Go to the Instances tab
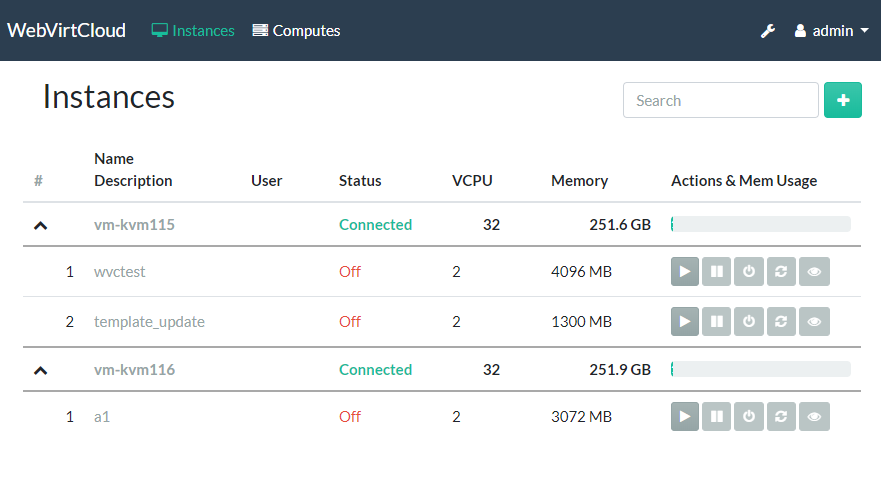Image resolution: width=881 pixels, height=488 pixels. coord(193,31)
